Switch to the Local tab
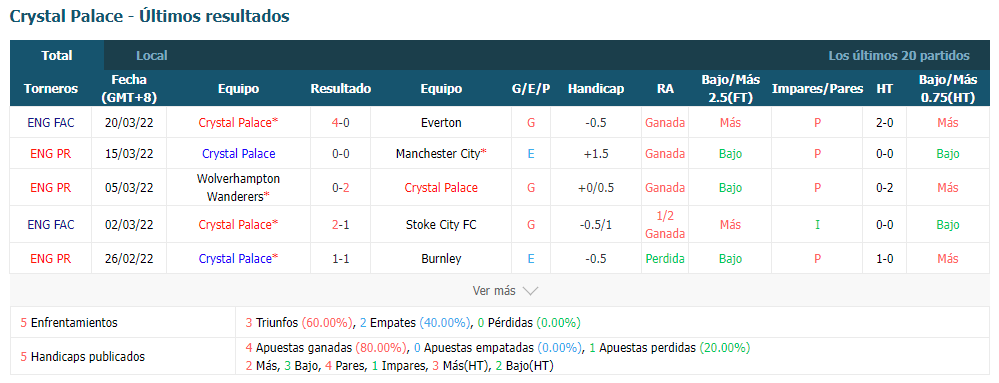The height and width of the screenshot is (383, 999). pos(152,55)
